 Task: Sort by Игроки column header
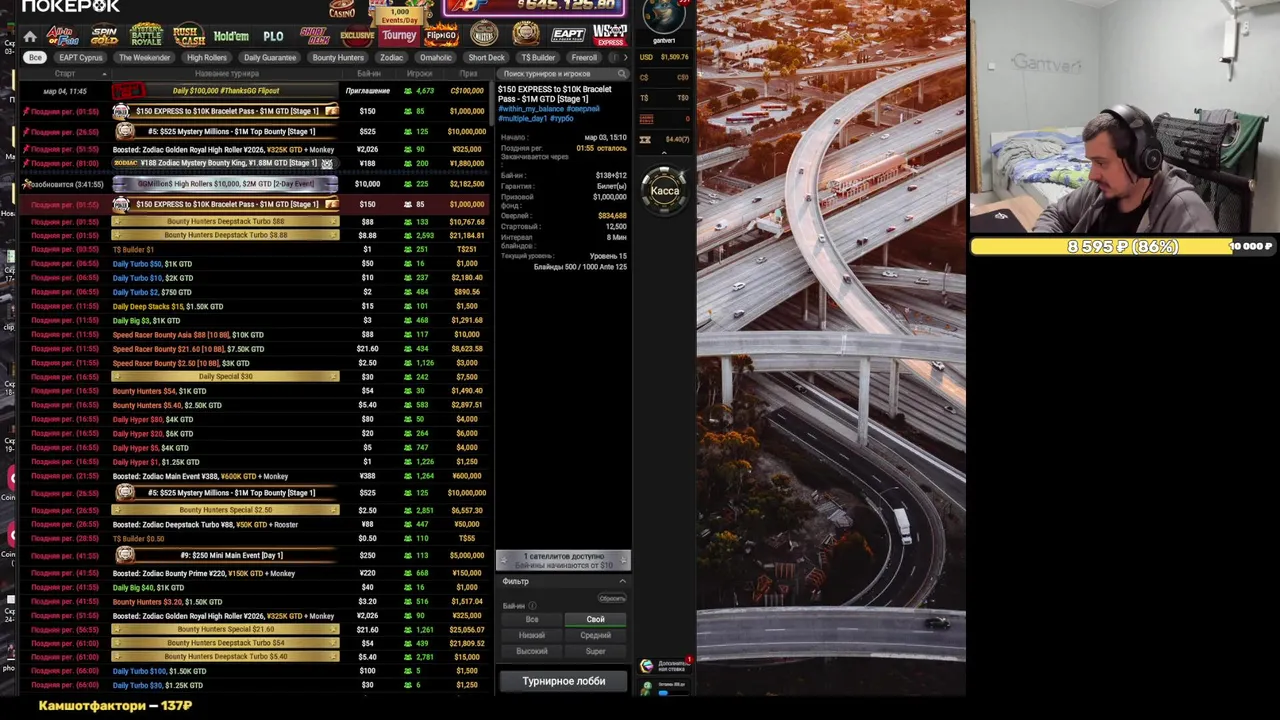419,74
